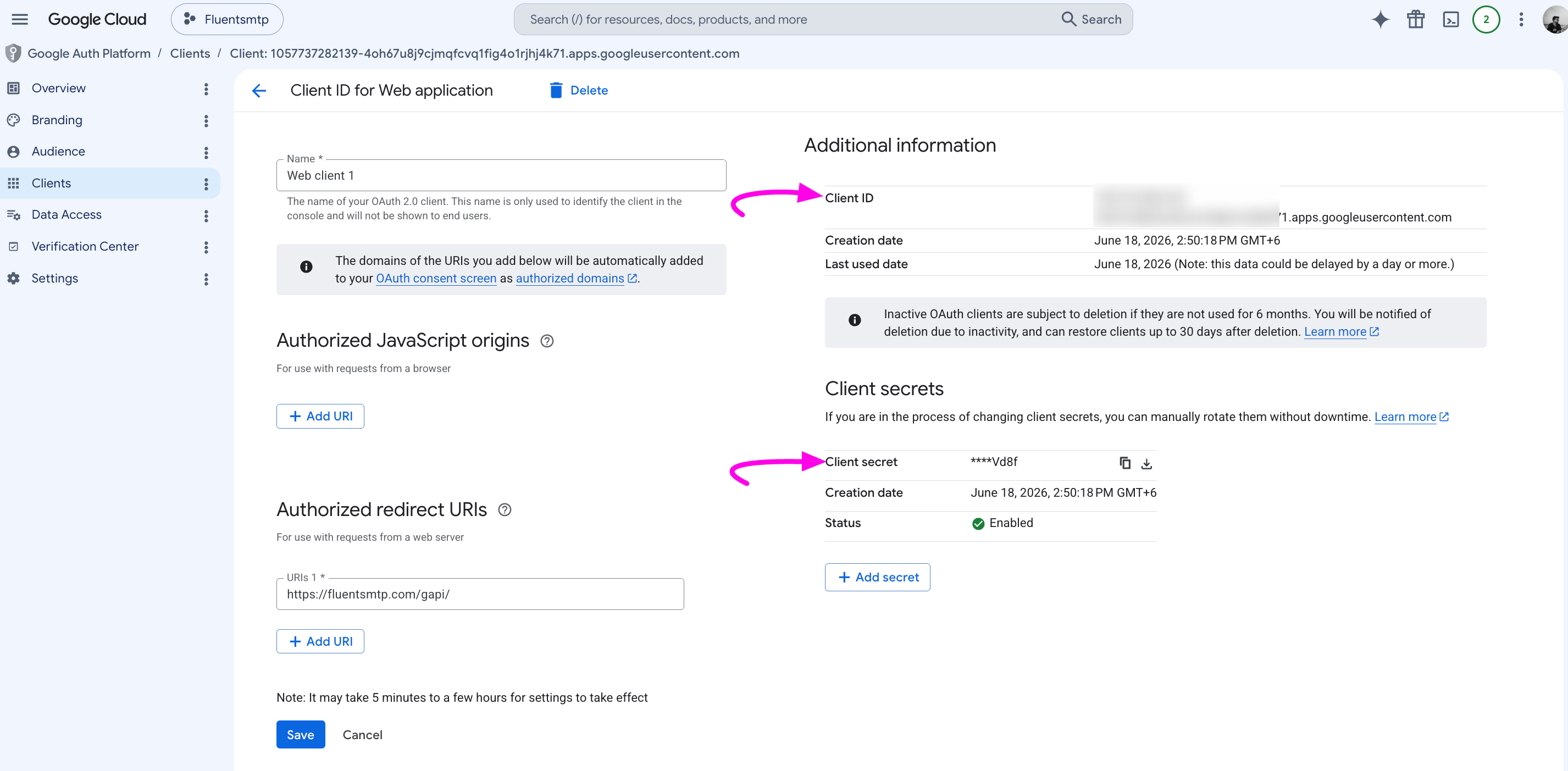Select the masked secret text ****Vd8f

point(993,462)
